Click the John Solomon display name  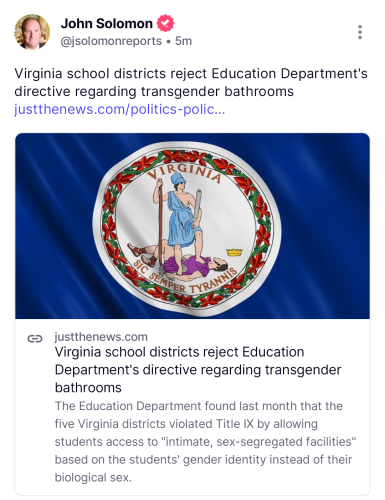tap(107, 24)
